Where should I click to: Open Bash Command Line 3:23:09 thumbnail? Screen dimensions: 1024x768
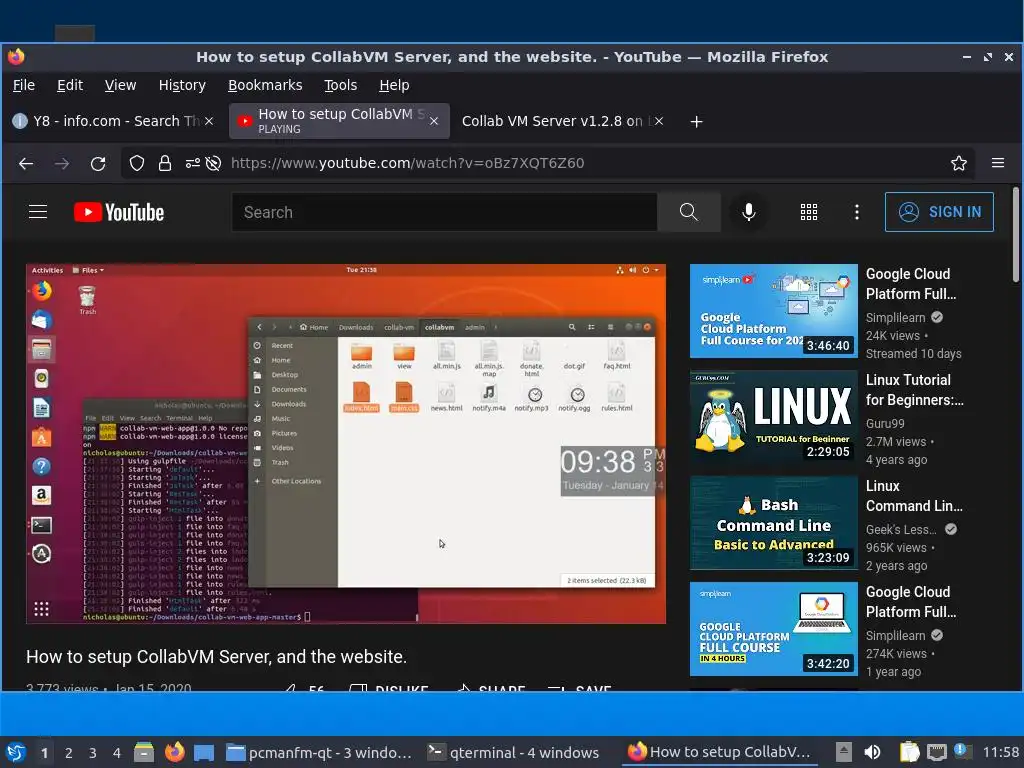pyautogui.click(x=773, y=522)
